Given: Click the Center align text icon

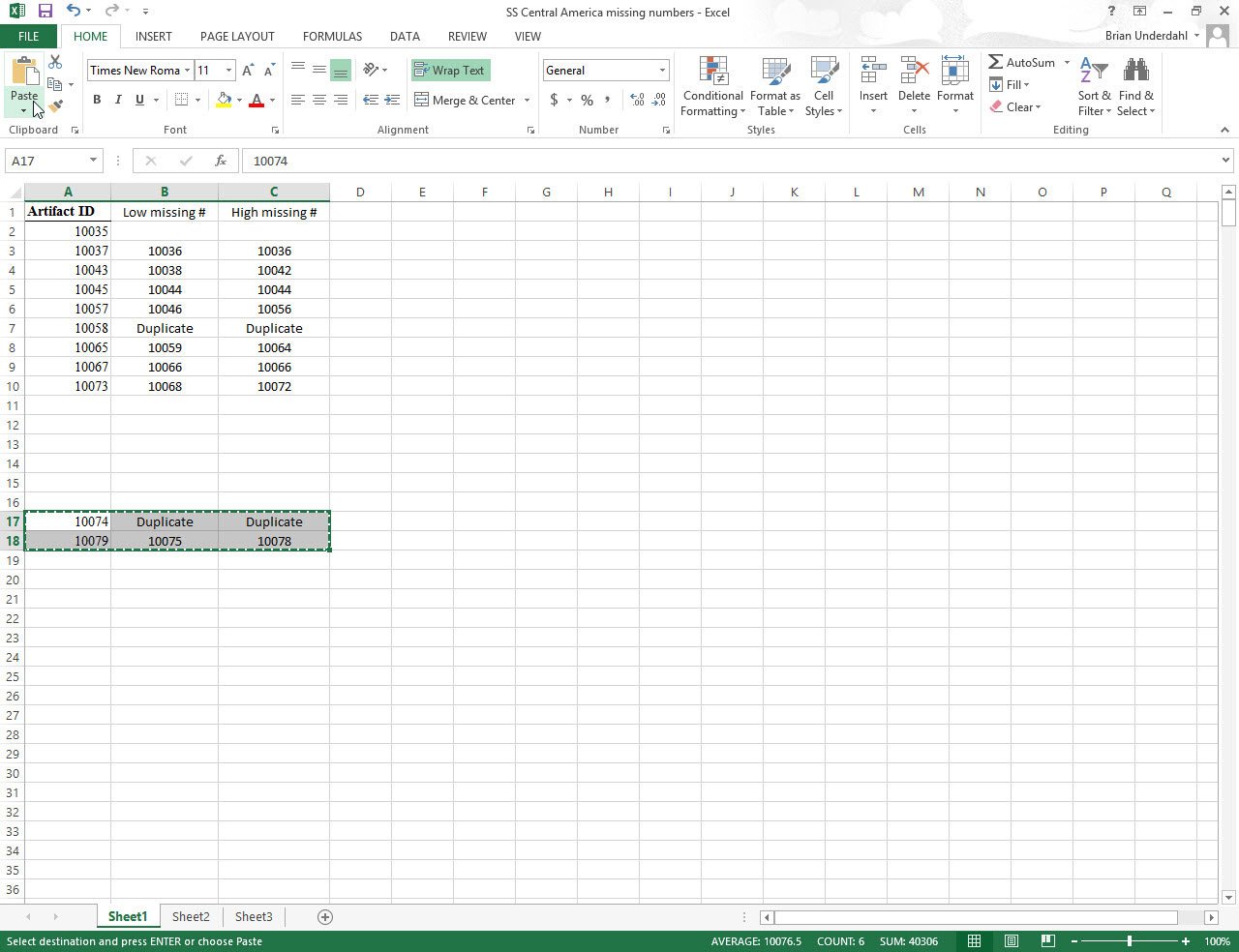Looking at the screenshot, I should pyautogui.click(x=318, y=100).
